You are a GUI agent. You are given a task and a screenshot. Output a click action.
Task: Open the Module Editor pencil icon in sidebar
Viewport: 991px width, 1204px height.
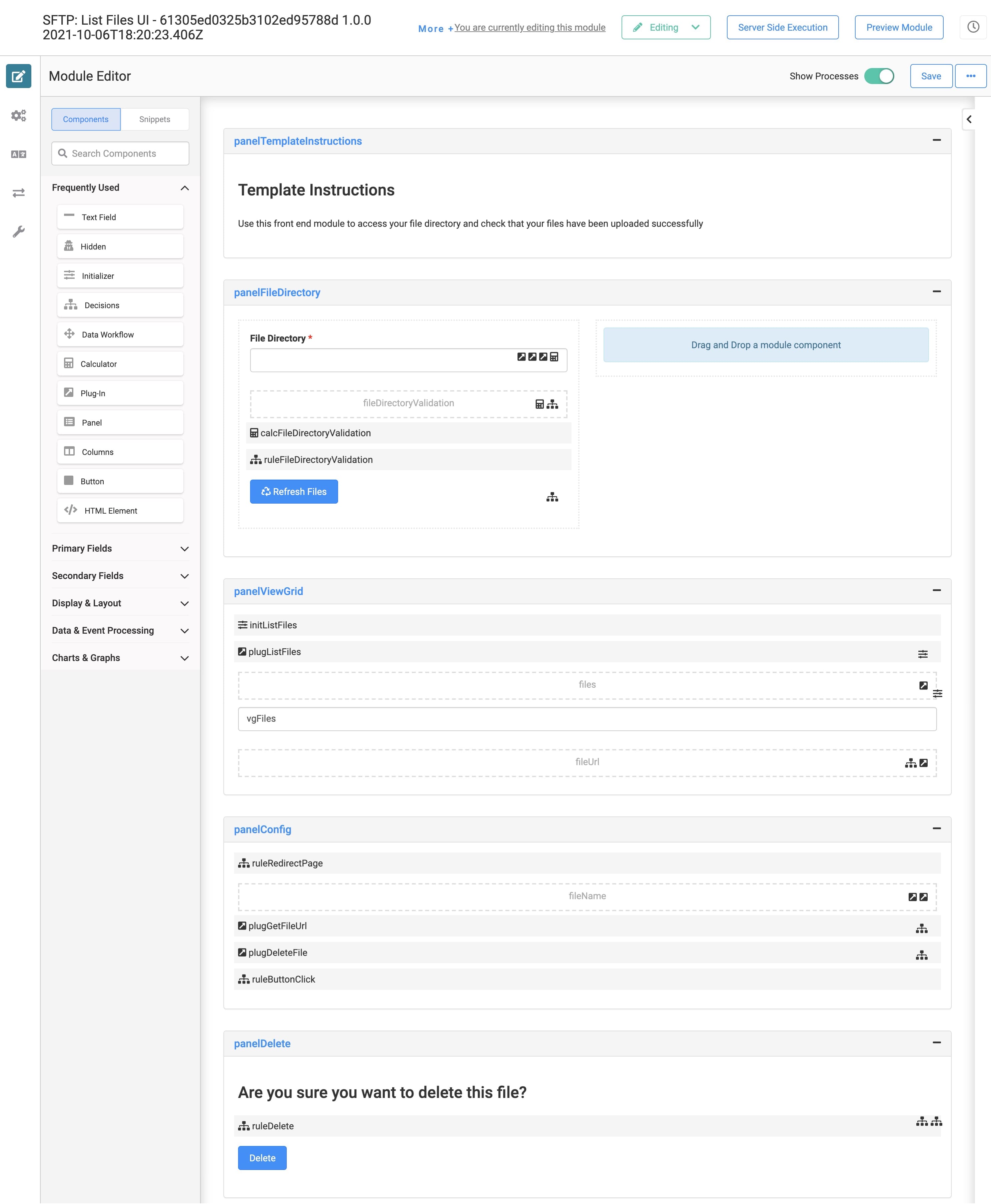pyautogui.click(x=18, y=76)
